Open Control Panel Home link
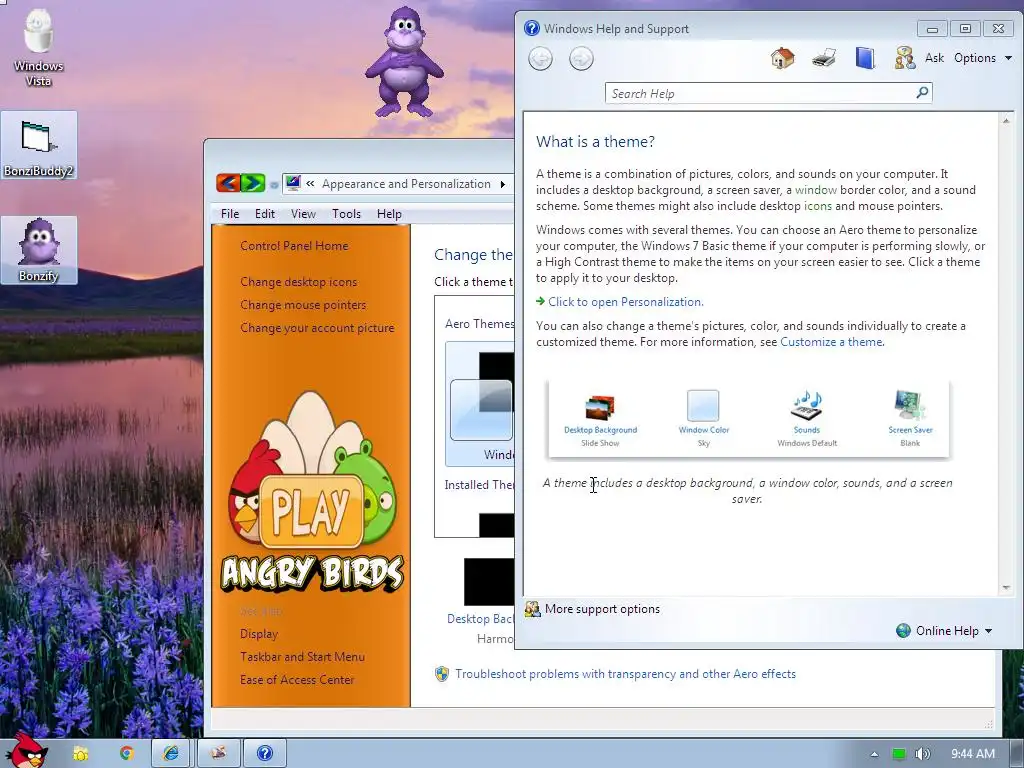This screenshot has height=768, width=1024. [x=294, y=246]
